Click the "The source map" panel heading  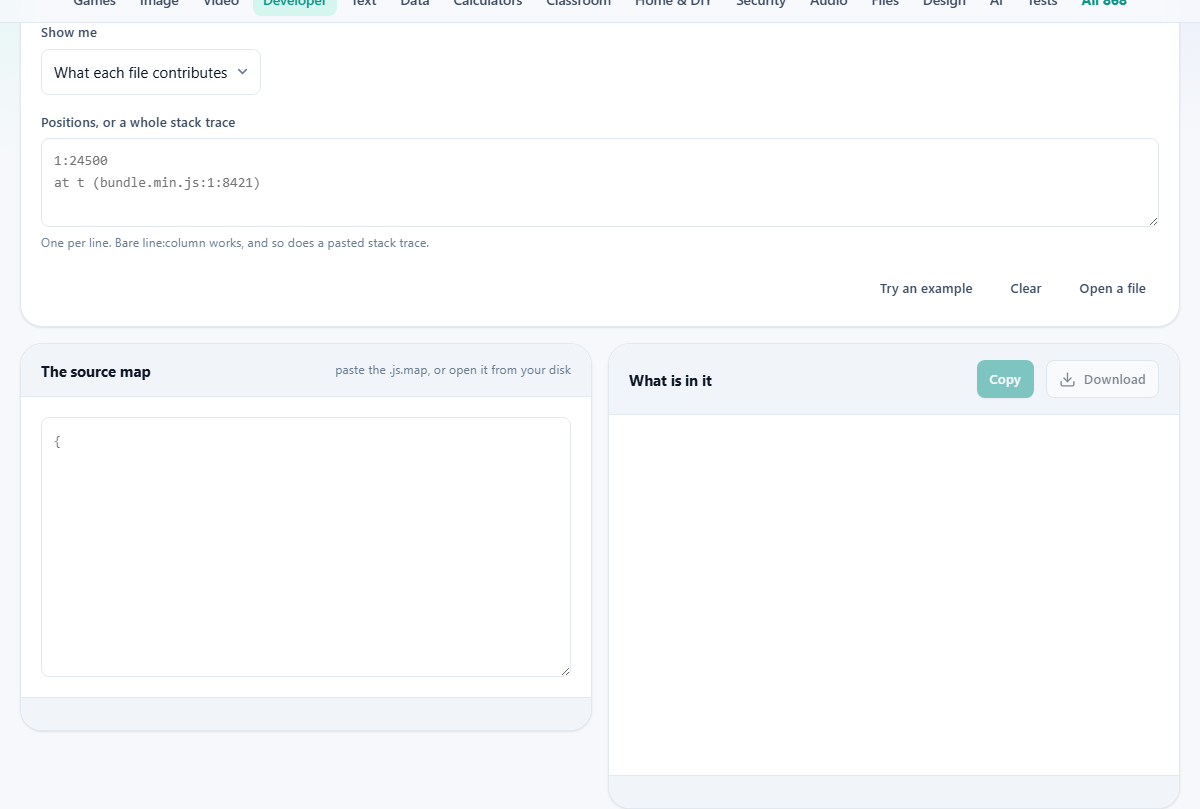96,372
